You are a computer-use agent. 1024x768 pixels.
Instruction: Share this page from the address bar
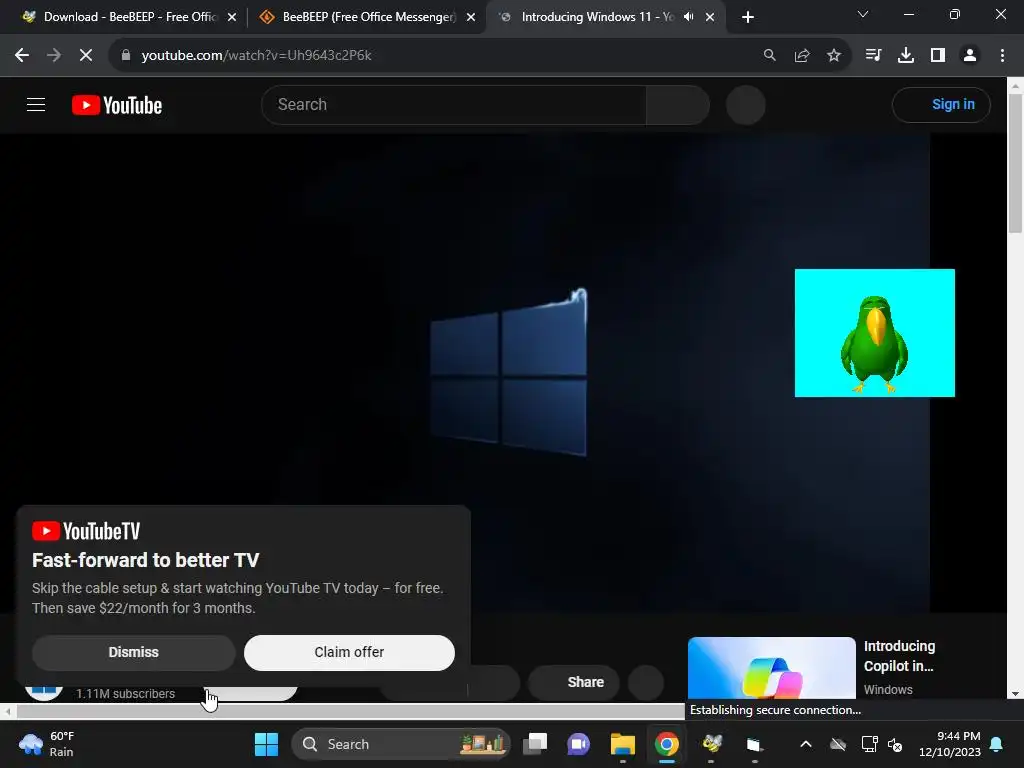[x=802, y=56]
